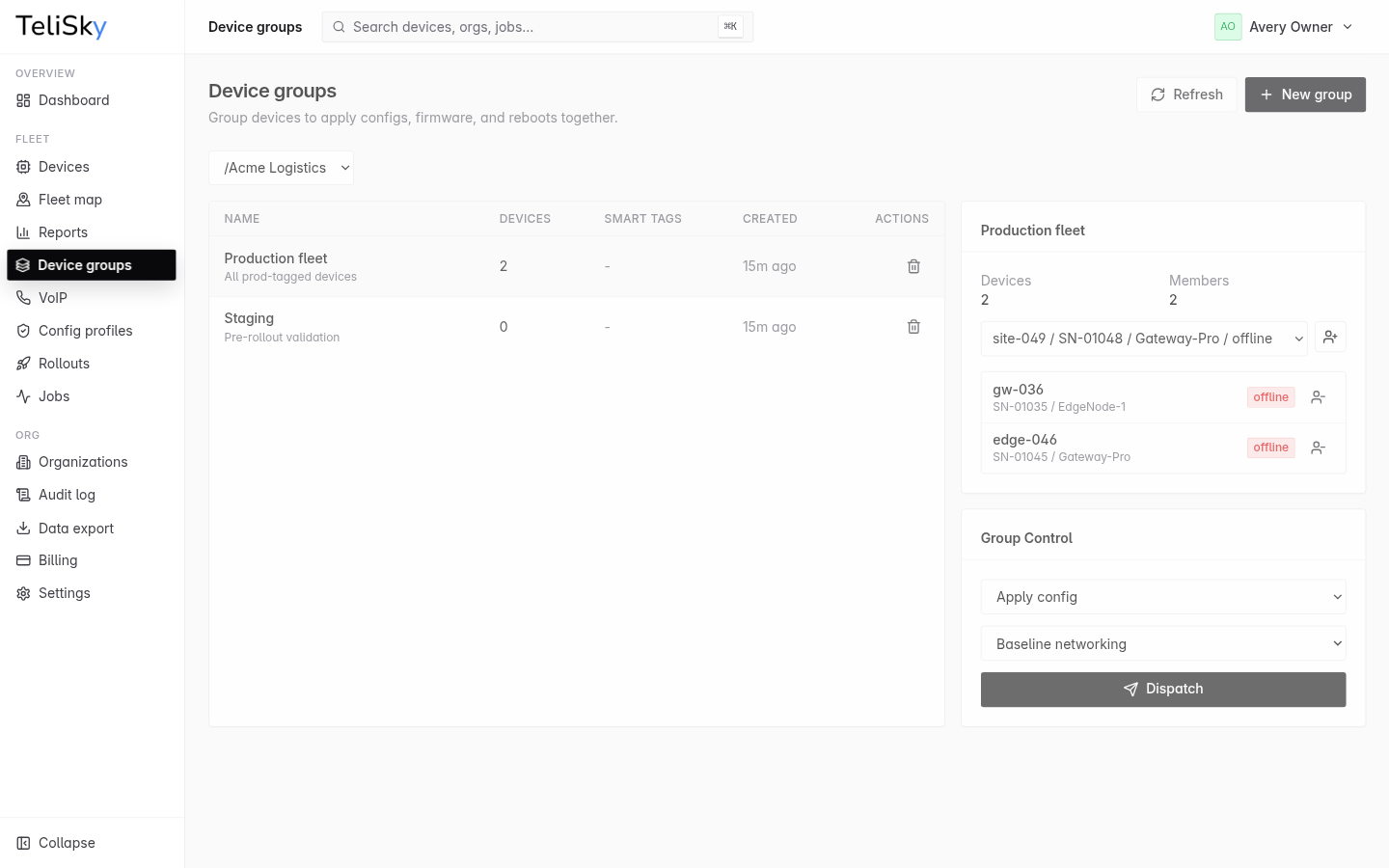The height and width of the screenshot is (868, 1389).
Task: Click the Reports chart icon
Action: [x=23, y=232]
